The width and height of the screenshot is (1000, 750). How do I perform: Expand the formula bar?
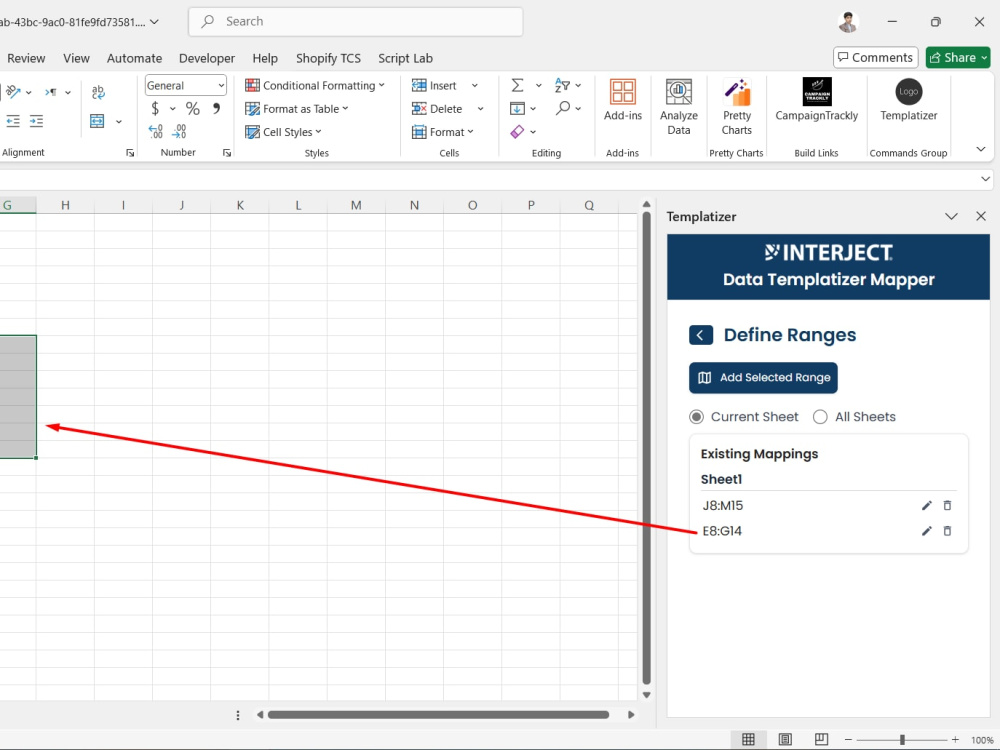tap(985, 179)
